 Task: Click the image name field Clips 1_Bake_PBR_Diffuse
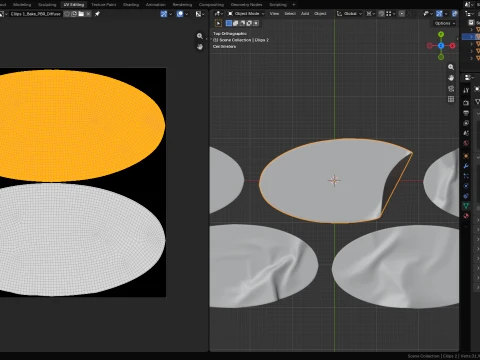pos(36,14)
